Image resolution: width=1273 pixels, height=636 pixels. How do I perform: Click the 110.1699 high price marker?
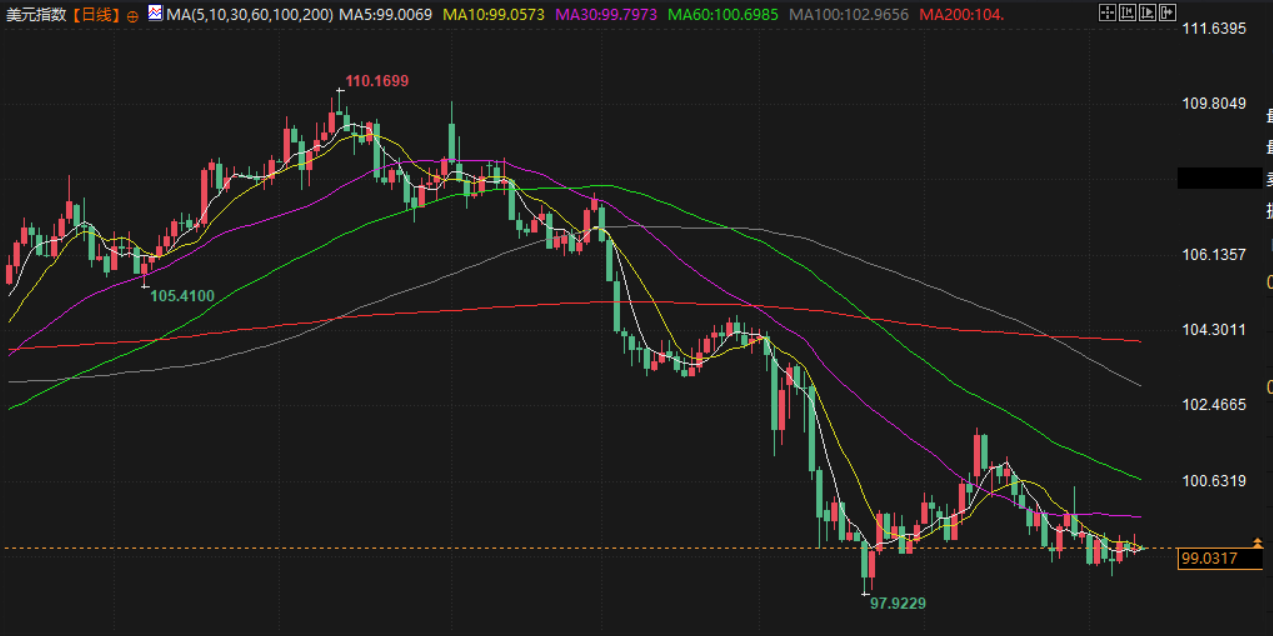[x=377, y=81]
